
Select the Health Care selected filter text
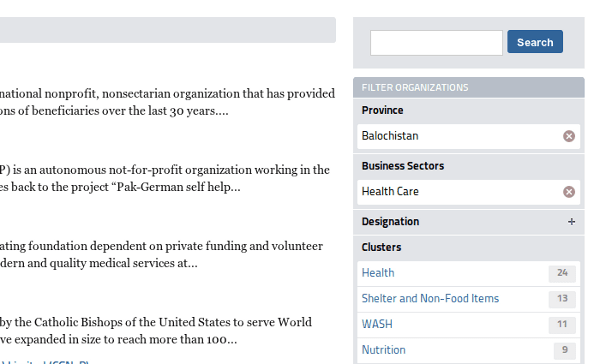390,191
